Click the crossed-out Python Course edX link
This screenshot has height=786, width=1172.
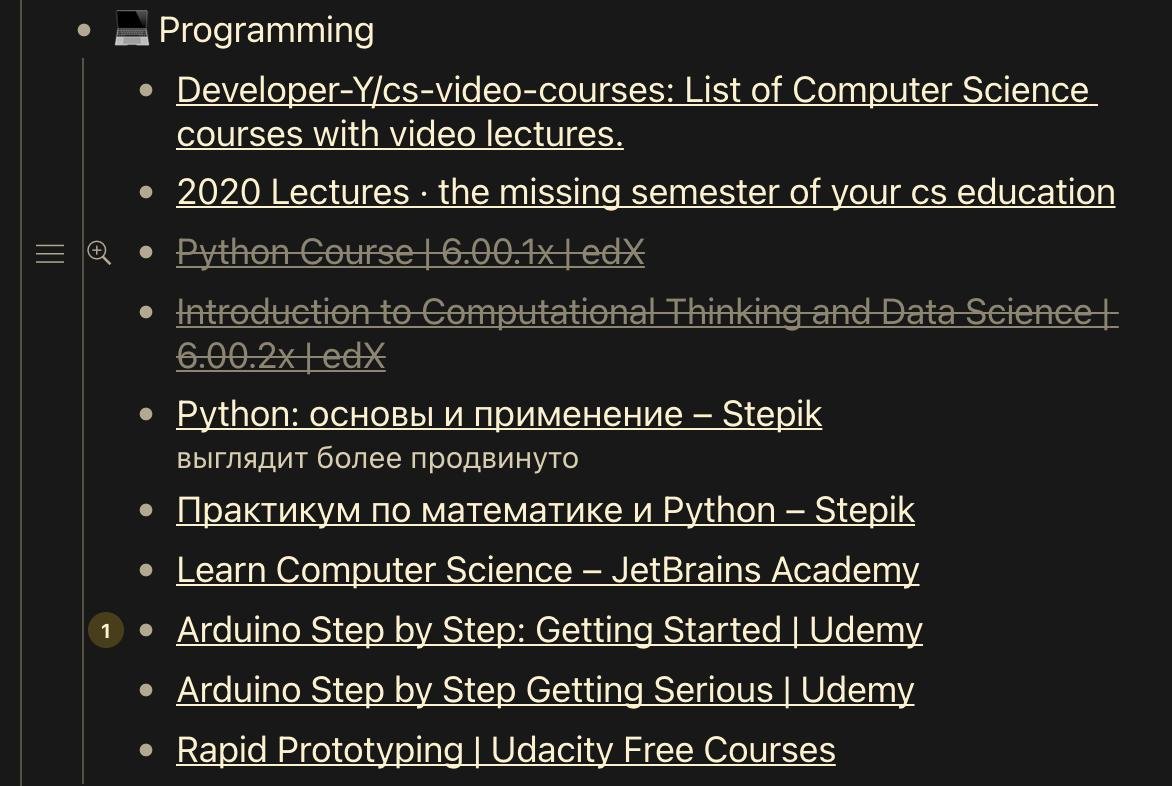pyautogui.click(x=410, y=254)
